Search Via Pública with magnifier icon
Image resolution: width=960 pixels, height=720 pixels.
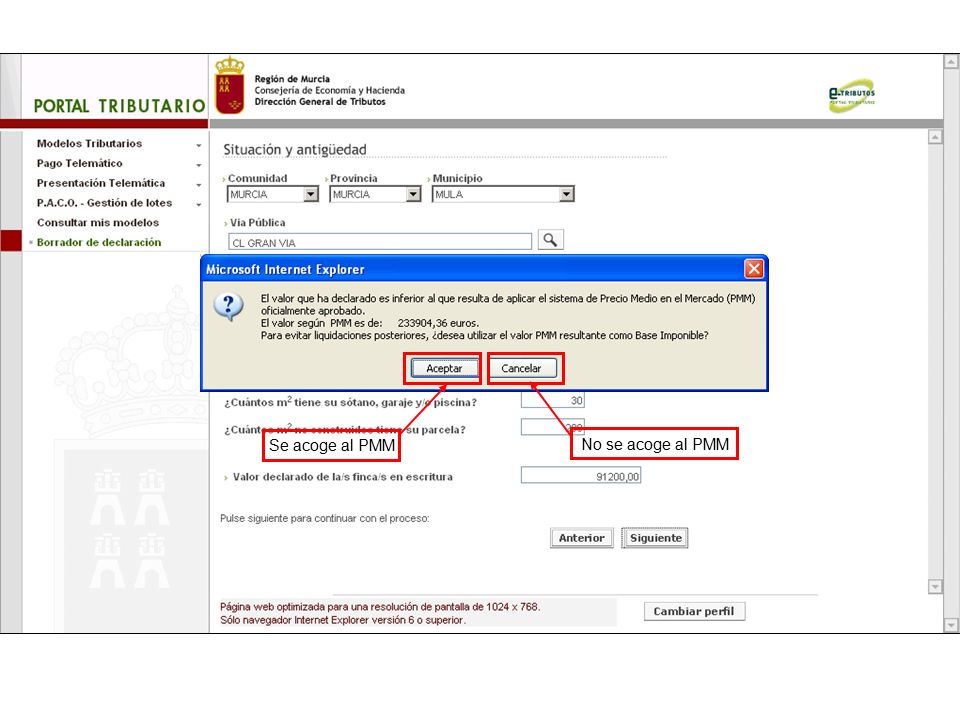(550, 240)
